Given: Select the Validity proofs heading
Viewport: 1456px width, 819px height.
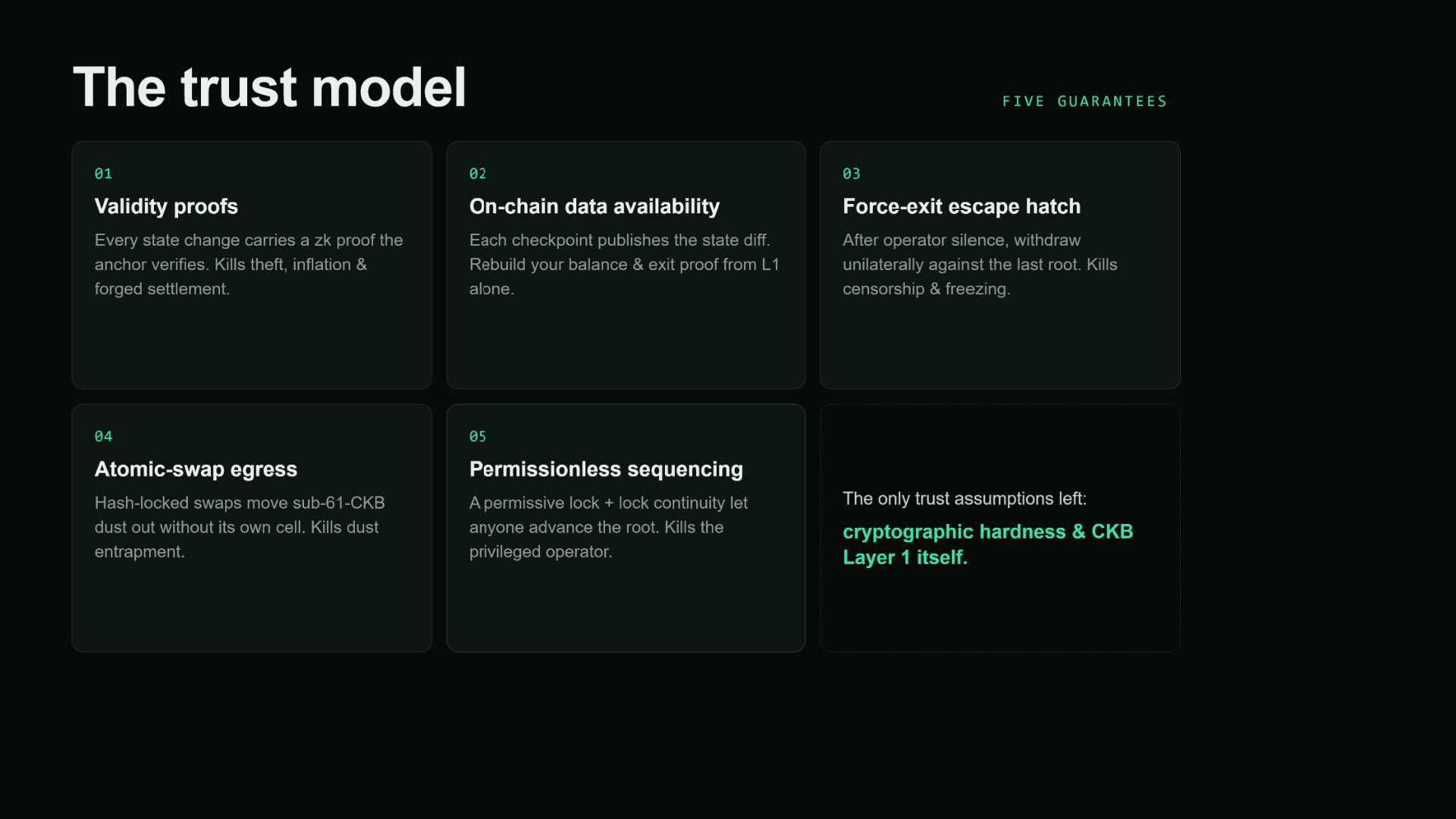Looking at the screenshot, I should pos(166,206).
